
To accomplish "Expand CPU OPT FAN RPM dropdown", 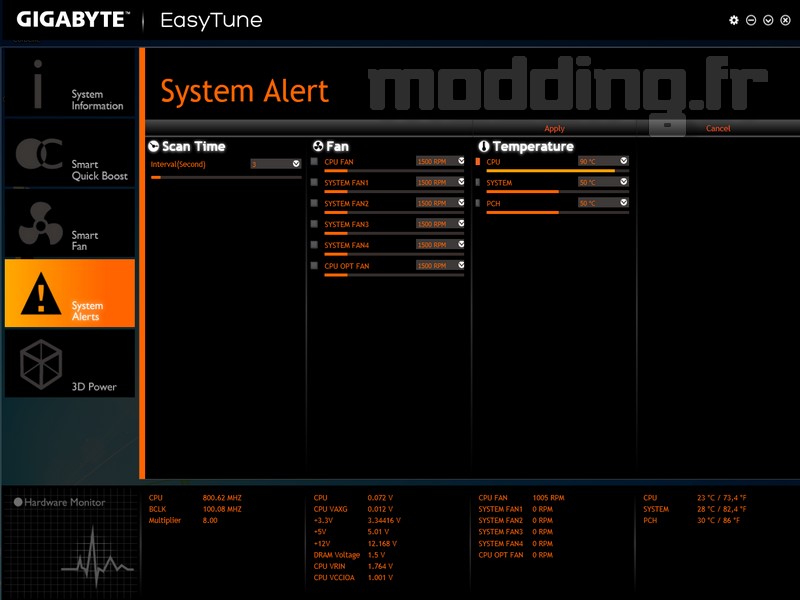I will (440, 265).
